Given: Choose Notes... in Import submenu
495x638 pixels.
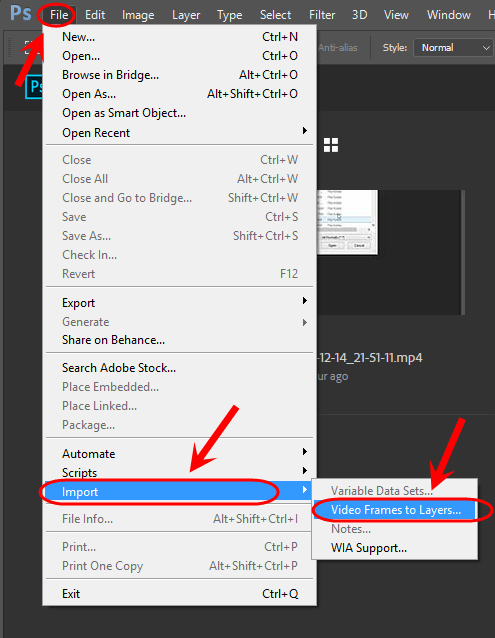Looking at the screenshot, I should (x=395, y=529).
